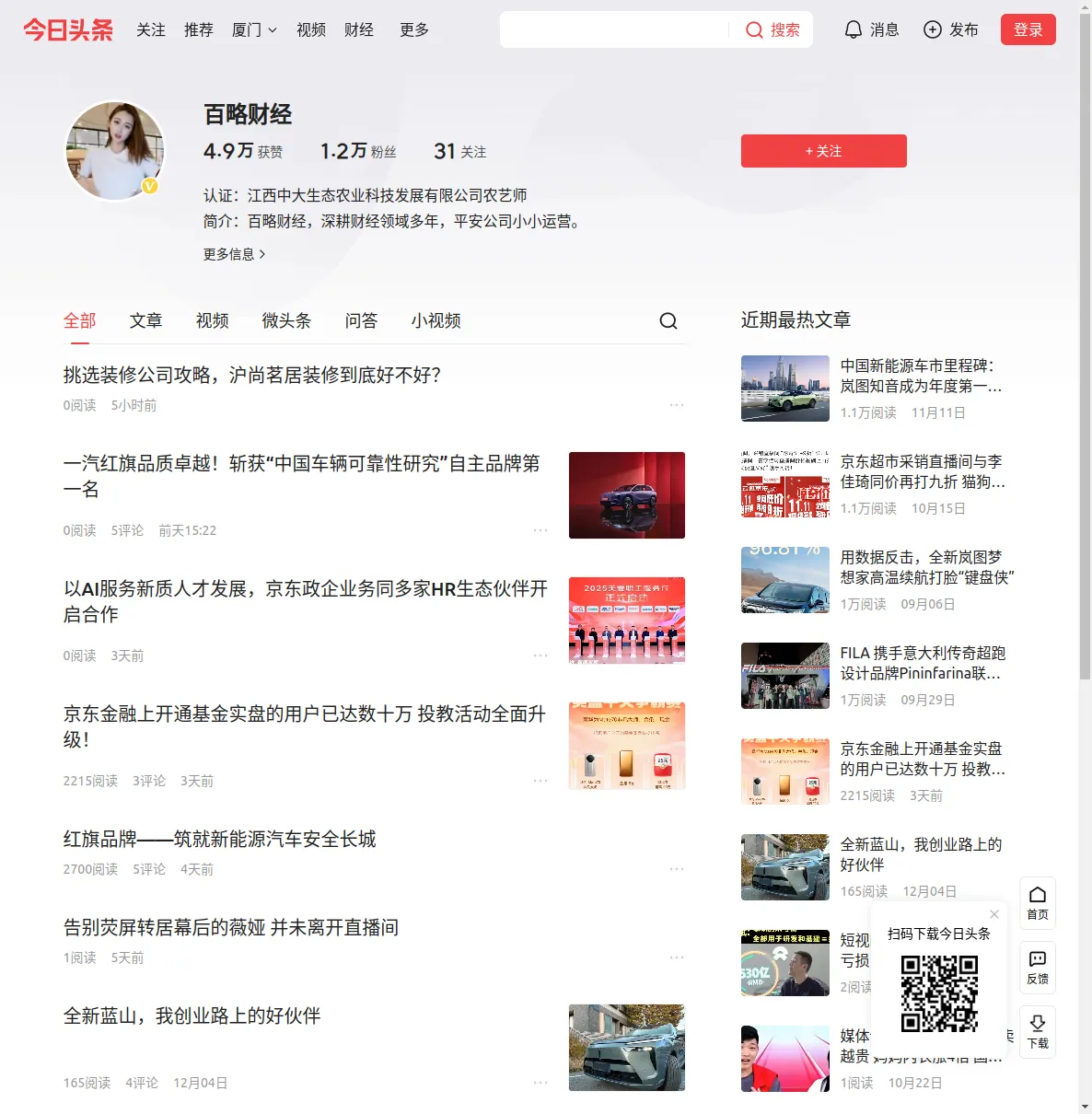Click the 1.2万 粉丝 follower count
This screenshot has width=1092, height=1114.
tap(358, 151)
